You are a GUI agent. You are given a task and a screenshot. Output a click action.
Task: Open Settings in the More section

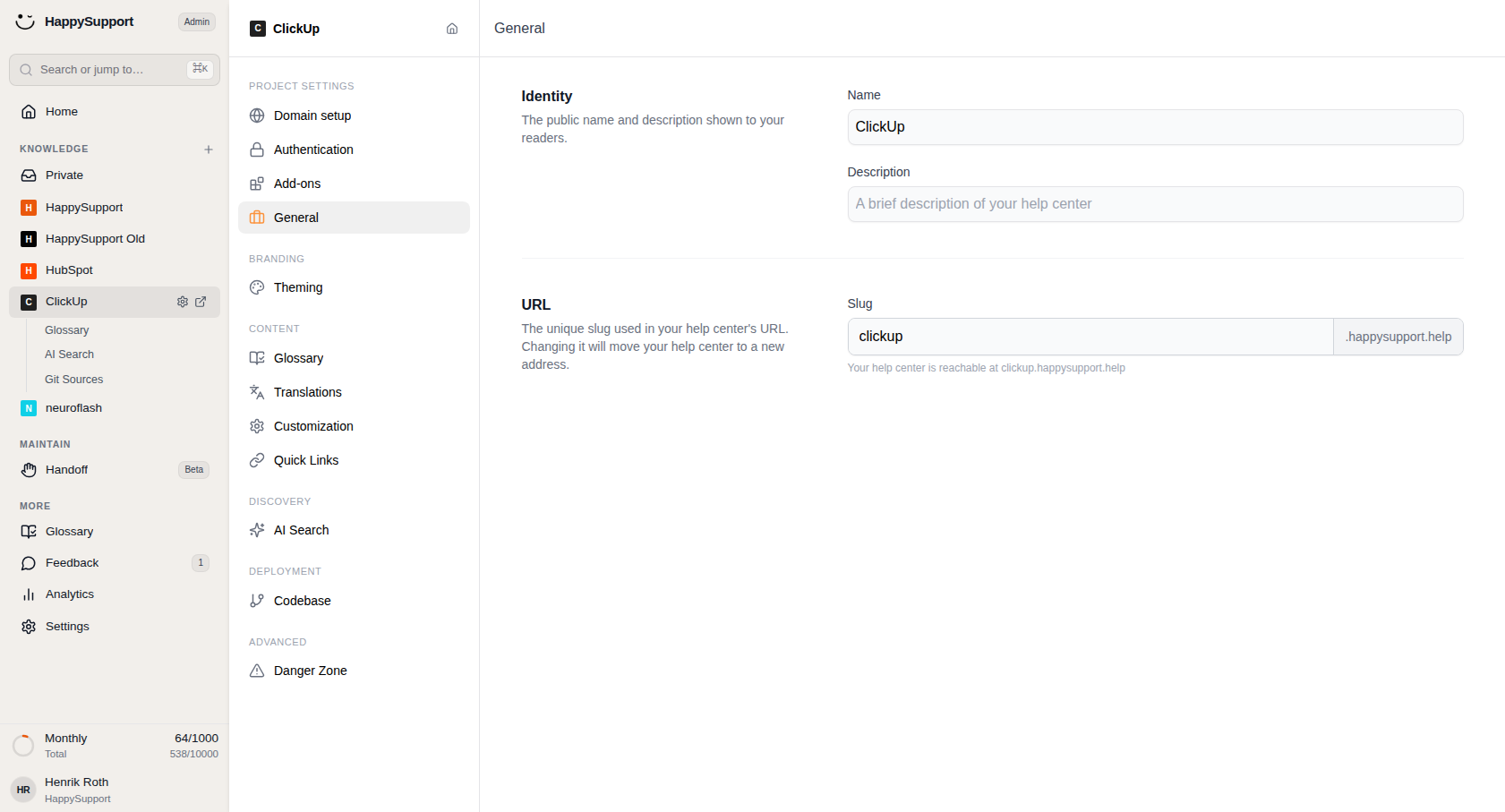pyautogui.click(x=115, y=627)
